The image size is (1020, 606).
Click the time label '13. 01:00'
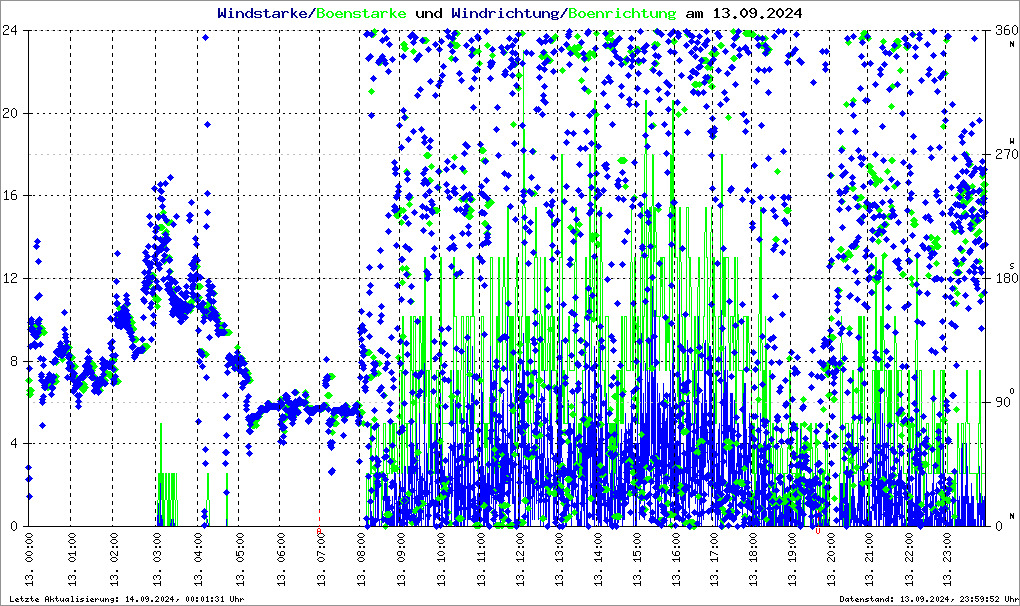pos(72,560)
